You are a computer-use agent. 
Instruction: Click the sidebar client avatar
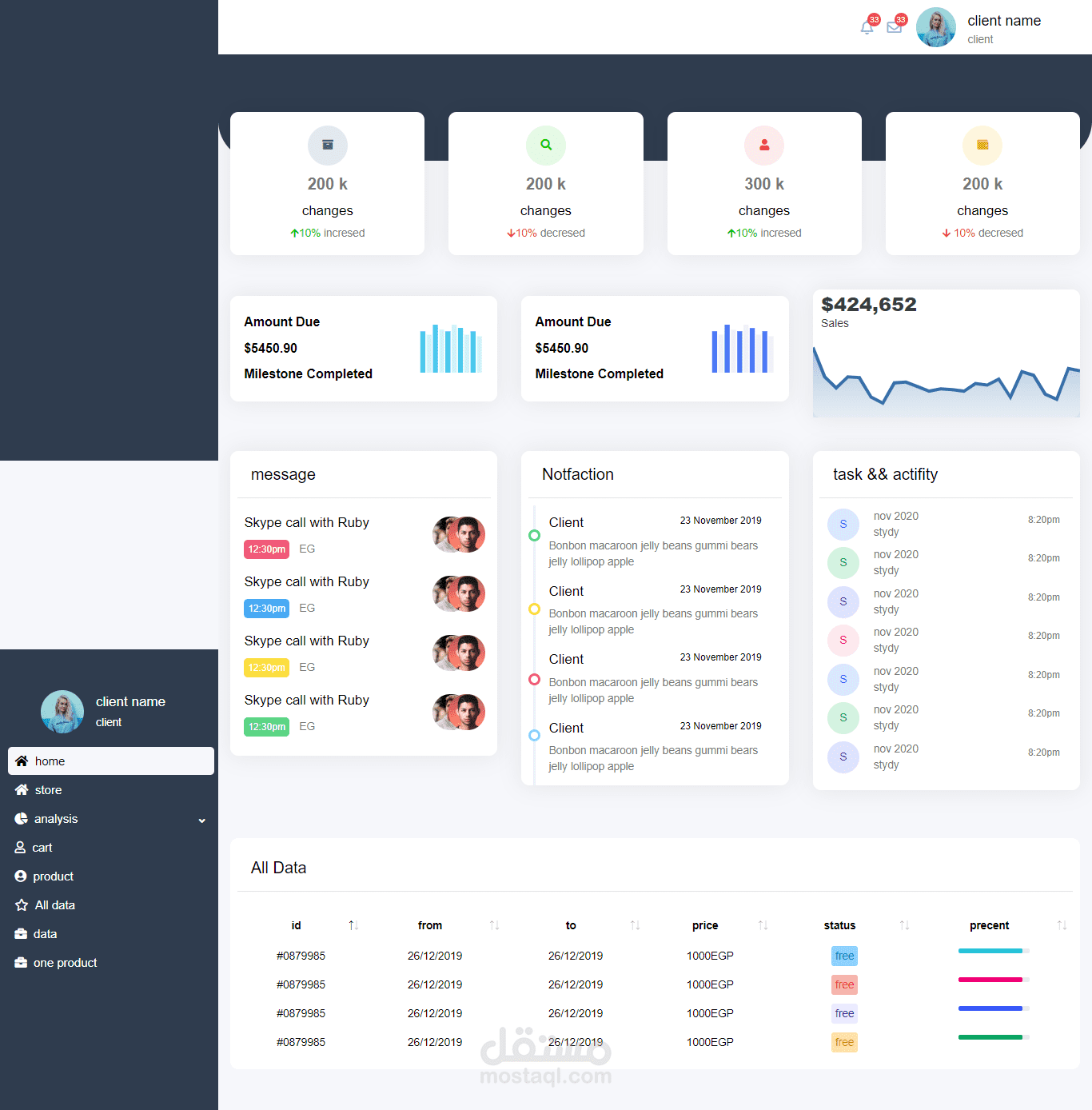coord(62,712)
